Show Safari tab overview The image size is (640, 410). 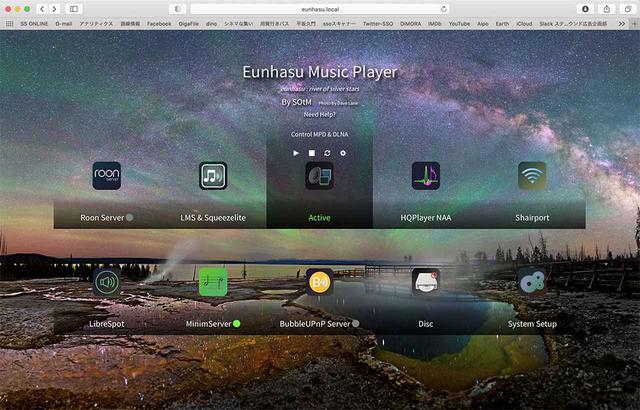click(x=628, y=9)
